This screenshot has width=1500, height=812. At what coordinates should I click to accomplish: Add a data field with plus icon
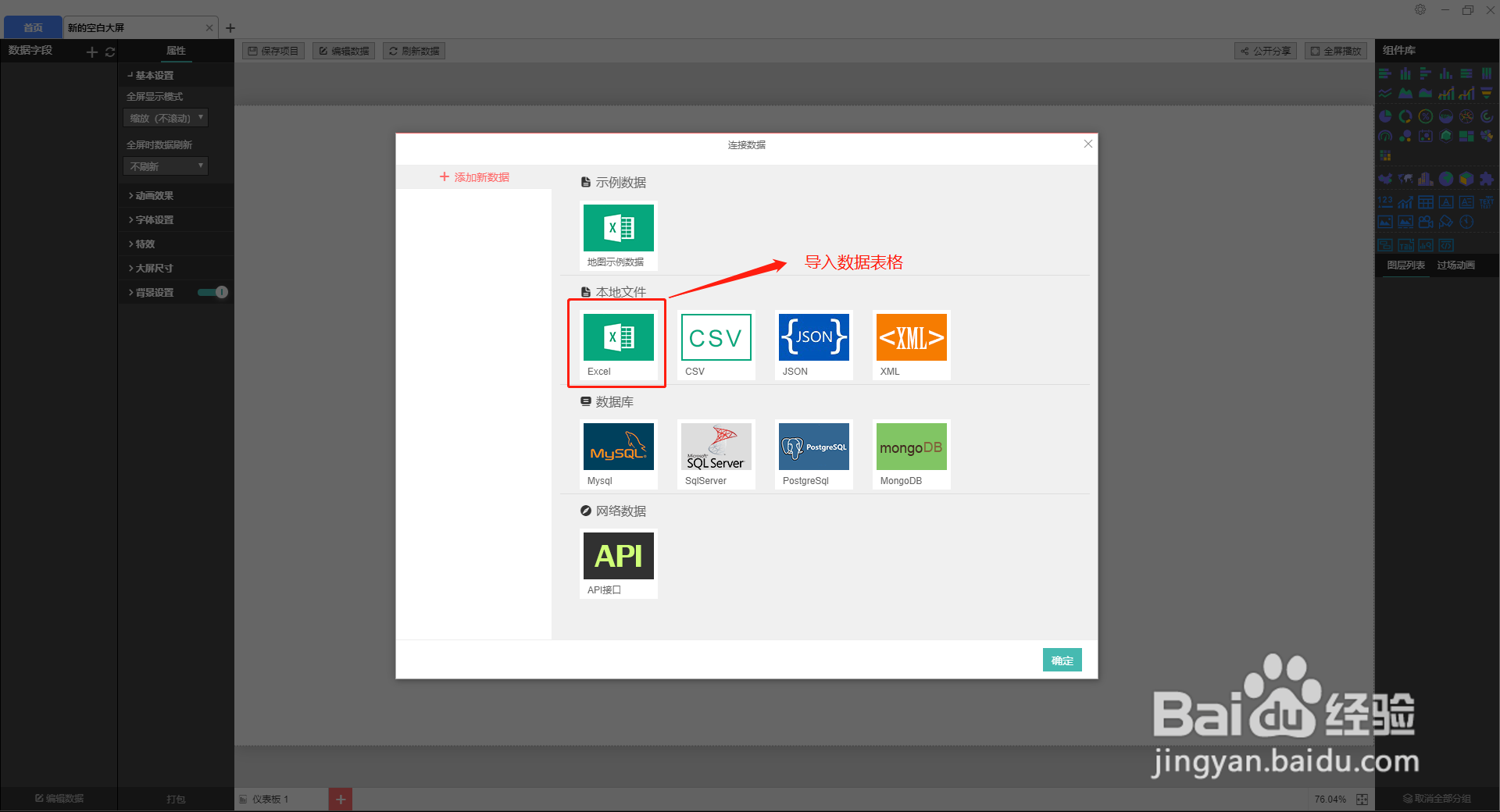[92, 52]
